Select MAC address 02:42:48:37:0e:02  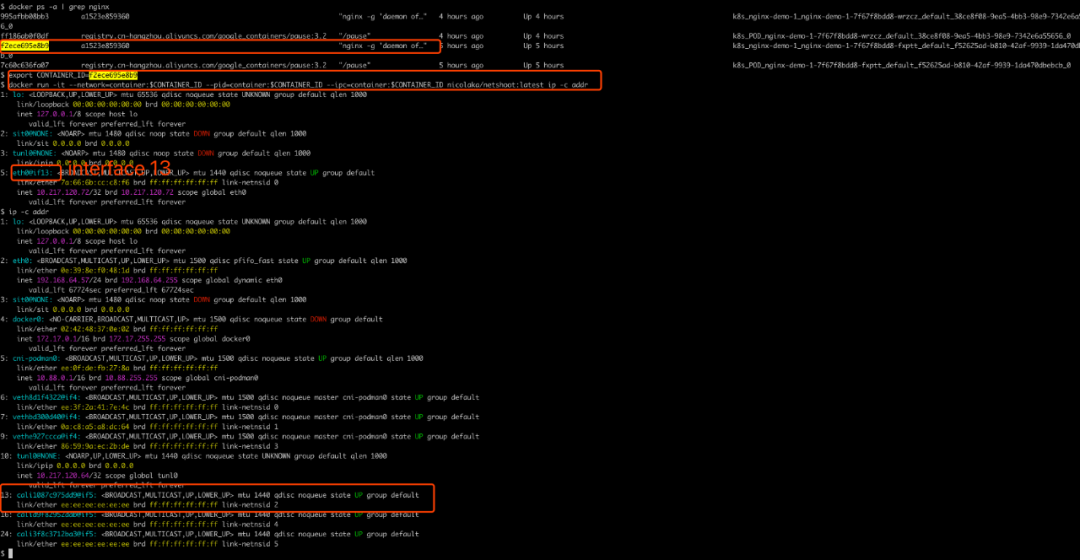click(96, 329)
